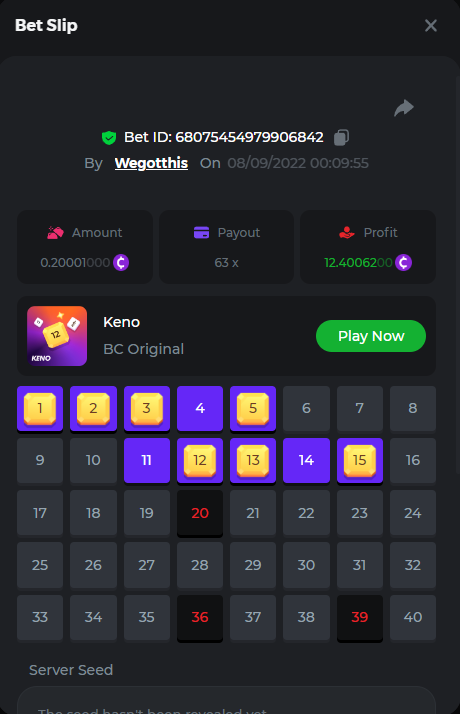Select red tile number 39
This screenshot has height=714, width=460.
[x=360, y=618]
